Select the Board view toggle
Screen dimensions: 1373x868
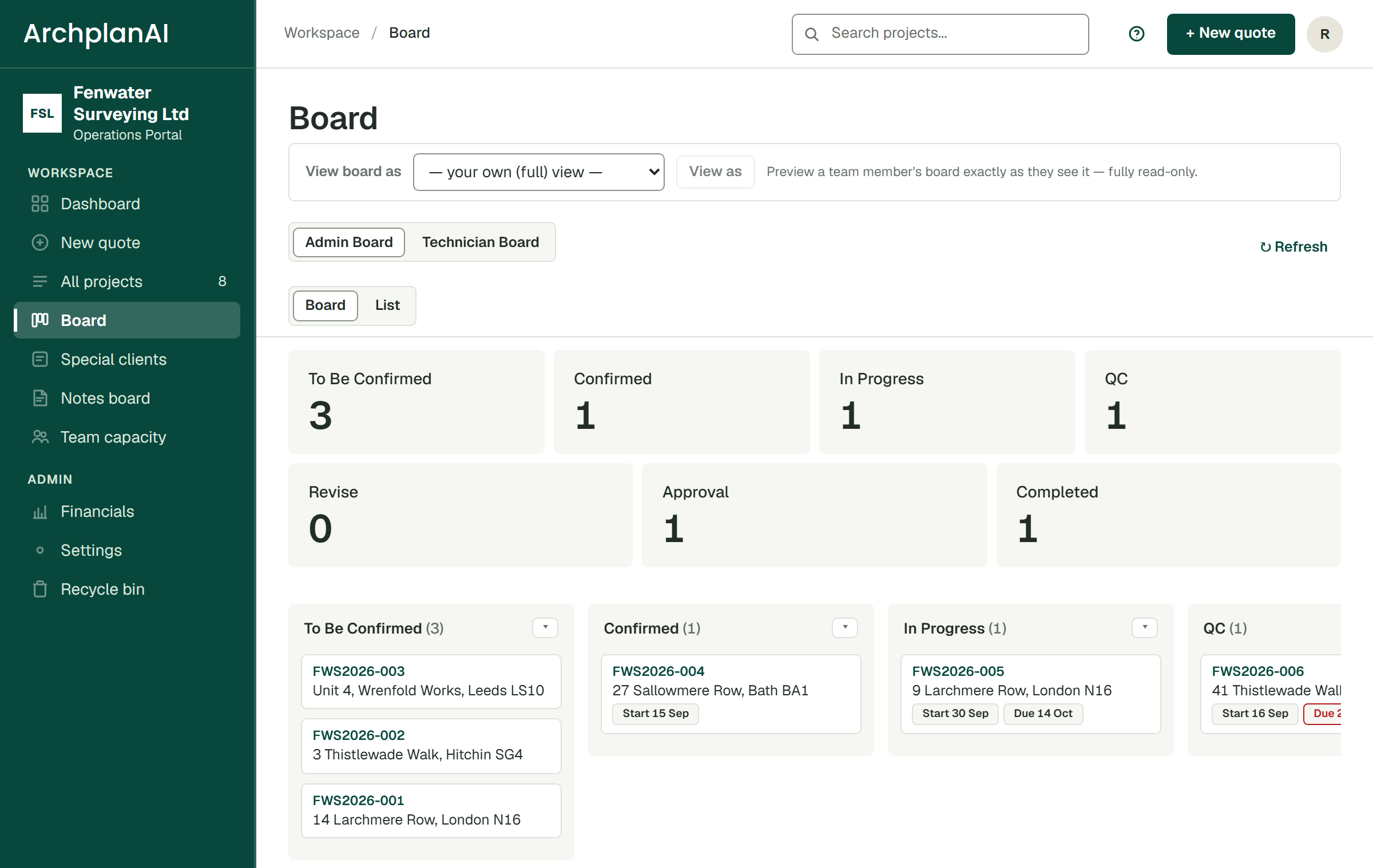pos(326,305)
